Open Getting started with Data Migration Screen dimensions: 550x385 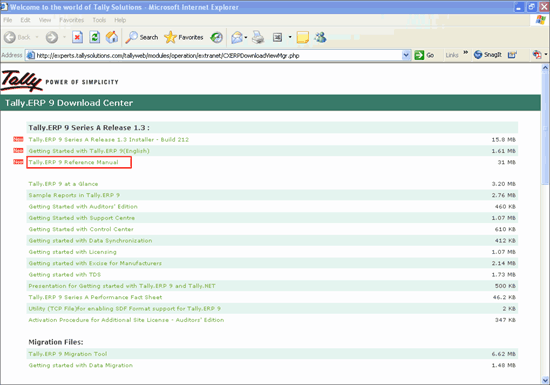tap(80, 365)
